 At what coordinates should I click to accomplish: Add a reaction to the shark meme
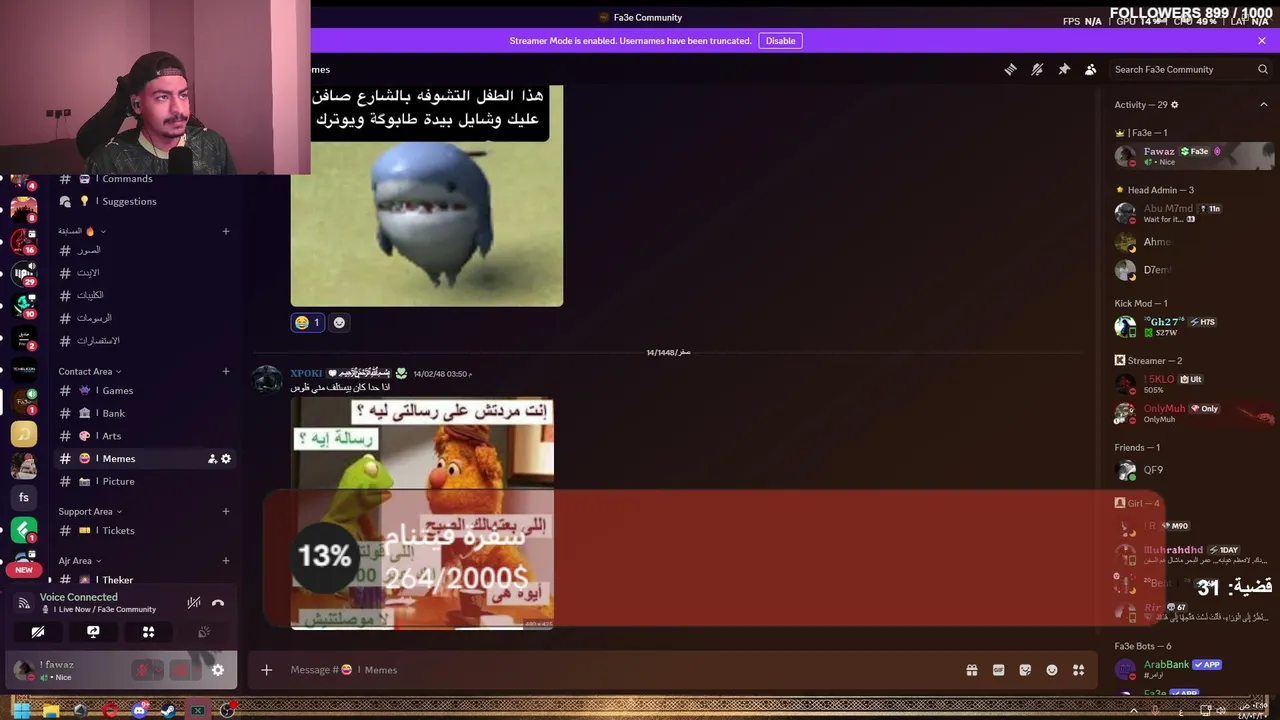(x=339, y=322)
